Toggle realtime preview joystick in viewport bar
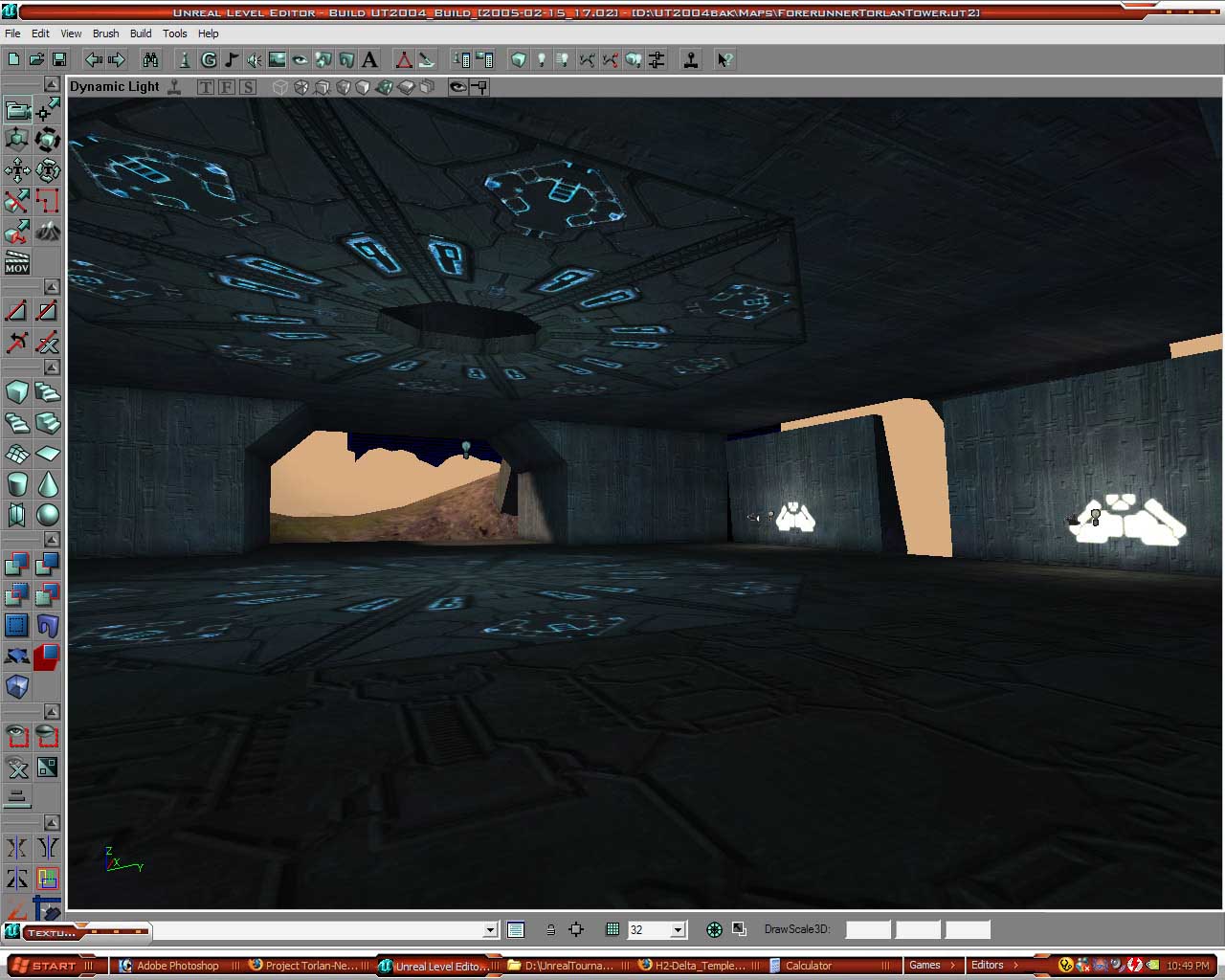The image size is (1225, 980). pyautogui.click(x=174, y=87)
